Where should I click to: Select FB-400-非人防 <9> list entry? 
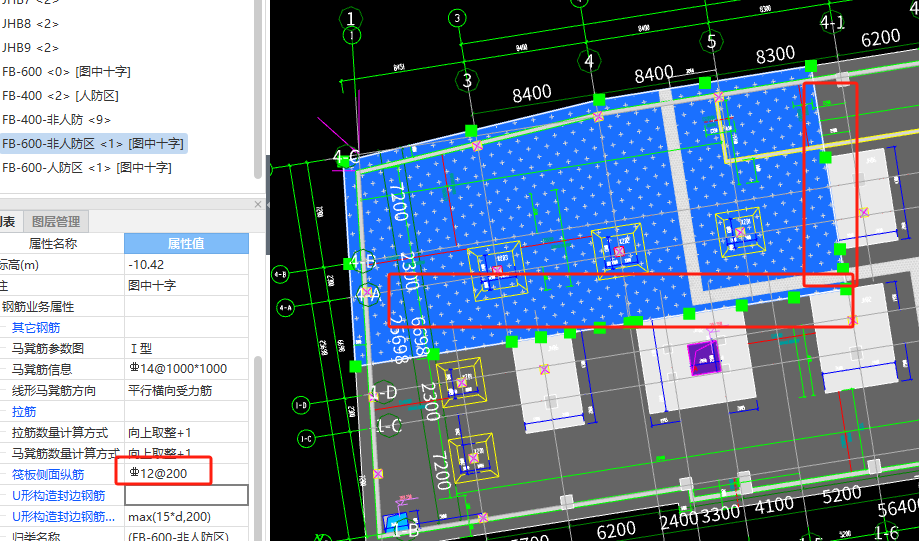[56, 120]
